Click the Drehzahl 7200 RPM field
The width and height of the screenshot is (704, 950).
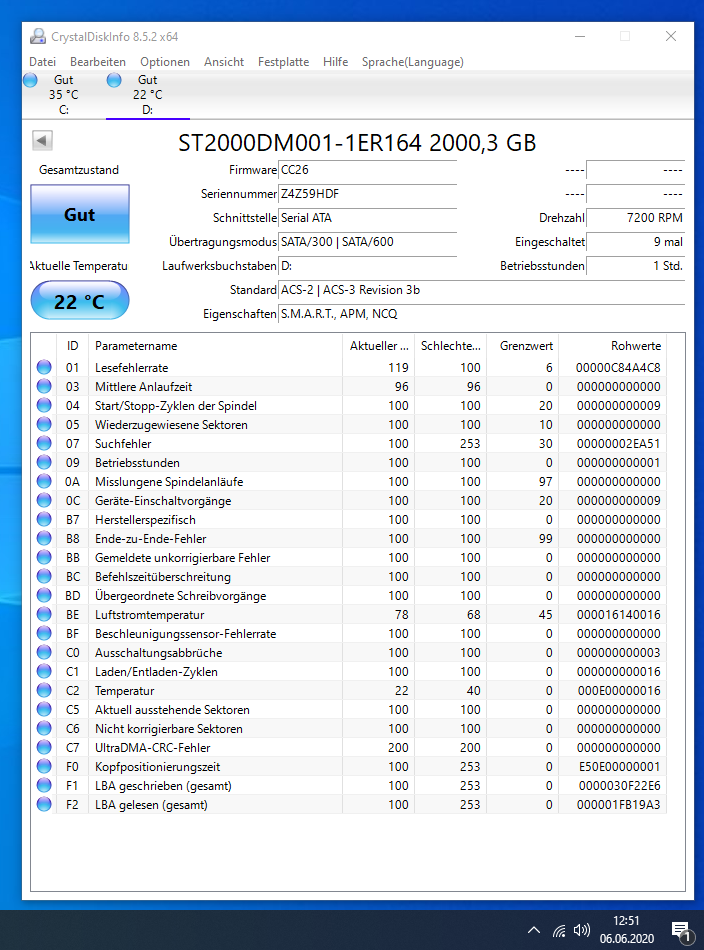636,218
